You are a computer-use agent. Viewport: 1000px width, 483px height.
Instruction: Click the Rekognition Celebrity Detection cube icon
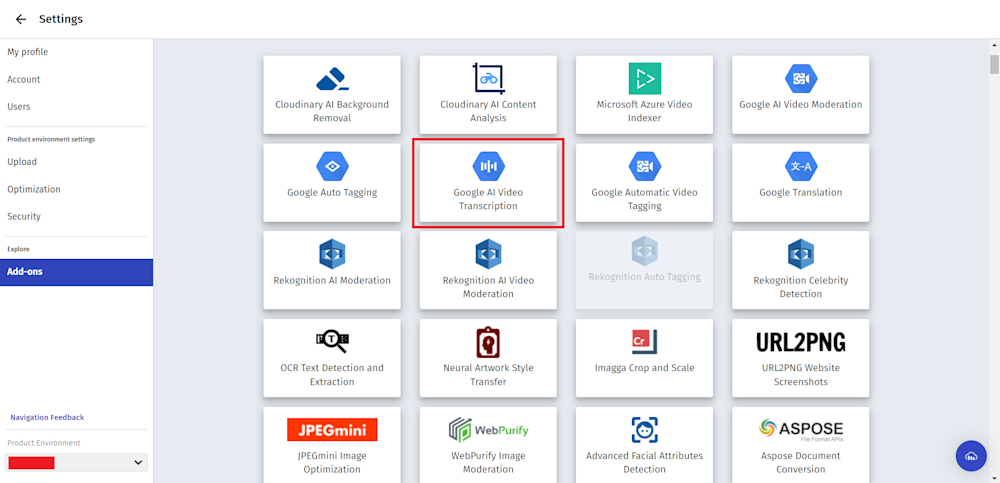point(801,254)
